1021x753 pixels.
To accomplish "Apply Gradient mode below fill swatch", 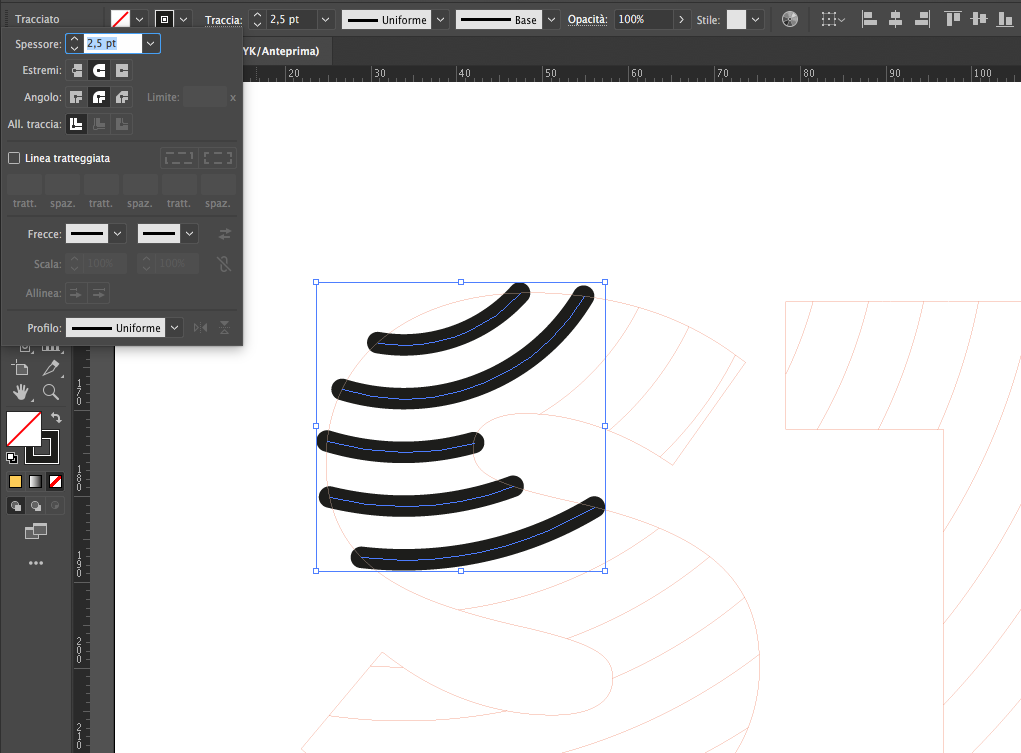I will tap(36, 481).
